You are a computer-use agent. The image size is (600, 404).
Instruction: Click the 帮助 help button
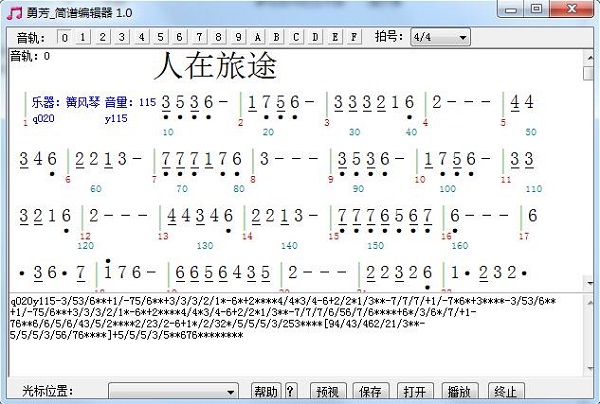266,391
